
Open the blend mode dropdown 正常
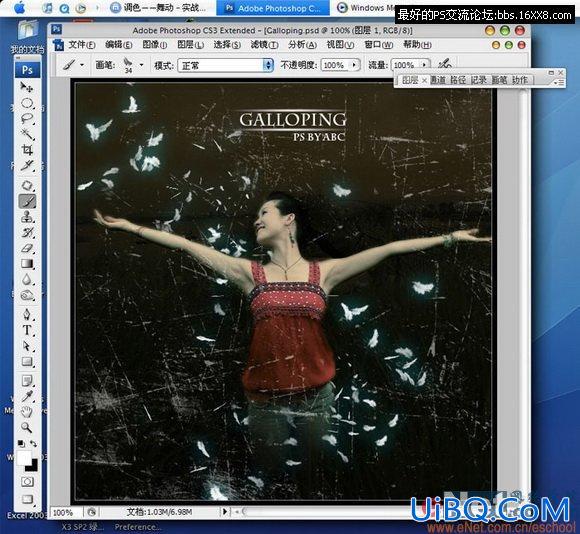pyautogui.click(x=226, y=65)
